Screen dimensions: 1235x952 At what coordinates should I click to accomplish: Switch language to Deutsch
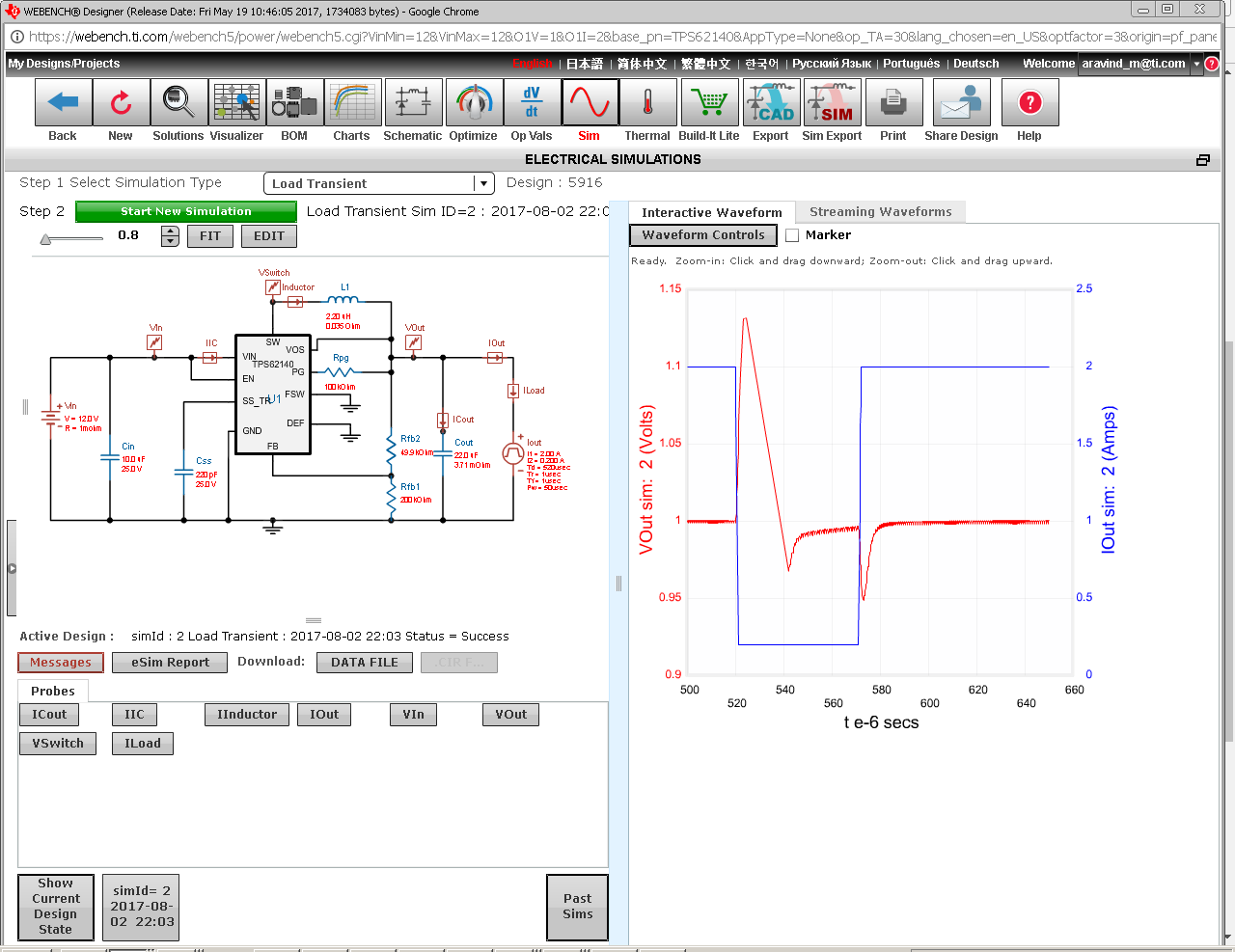975,64
